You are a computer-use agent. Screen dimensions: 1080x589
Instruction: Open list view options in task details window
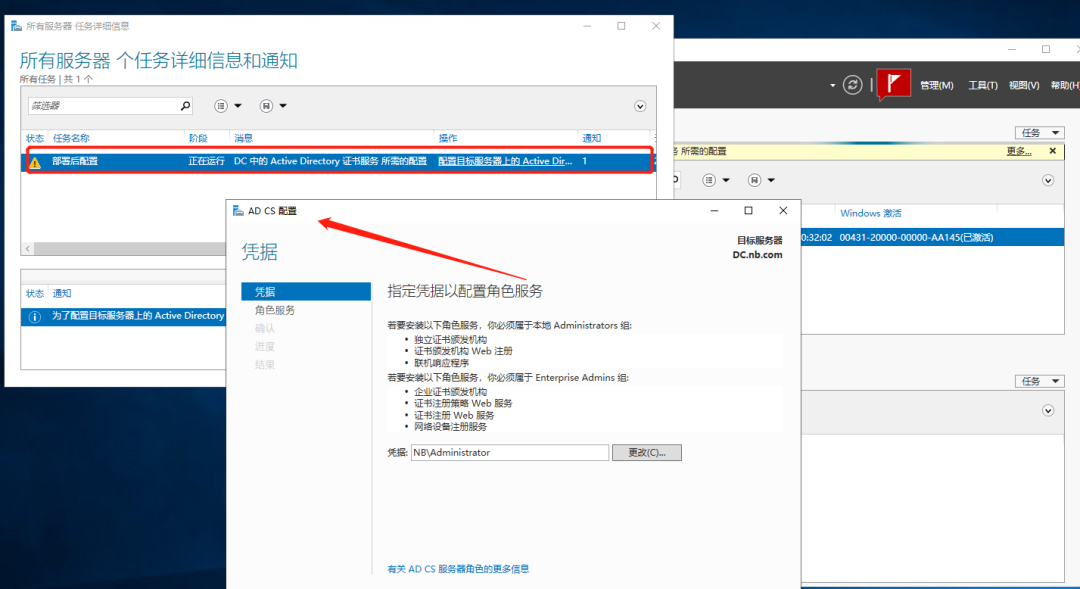(x=227, y=105)
